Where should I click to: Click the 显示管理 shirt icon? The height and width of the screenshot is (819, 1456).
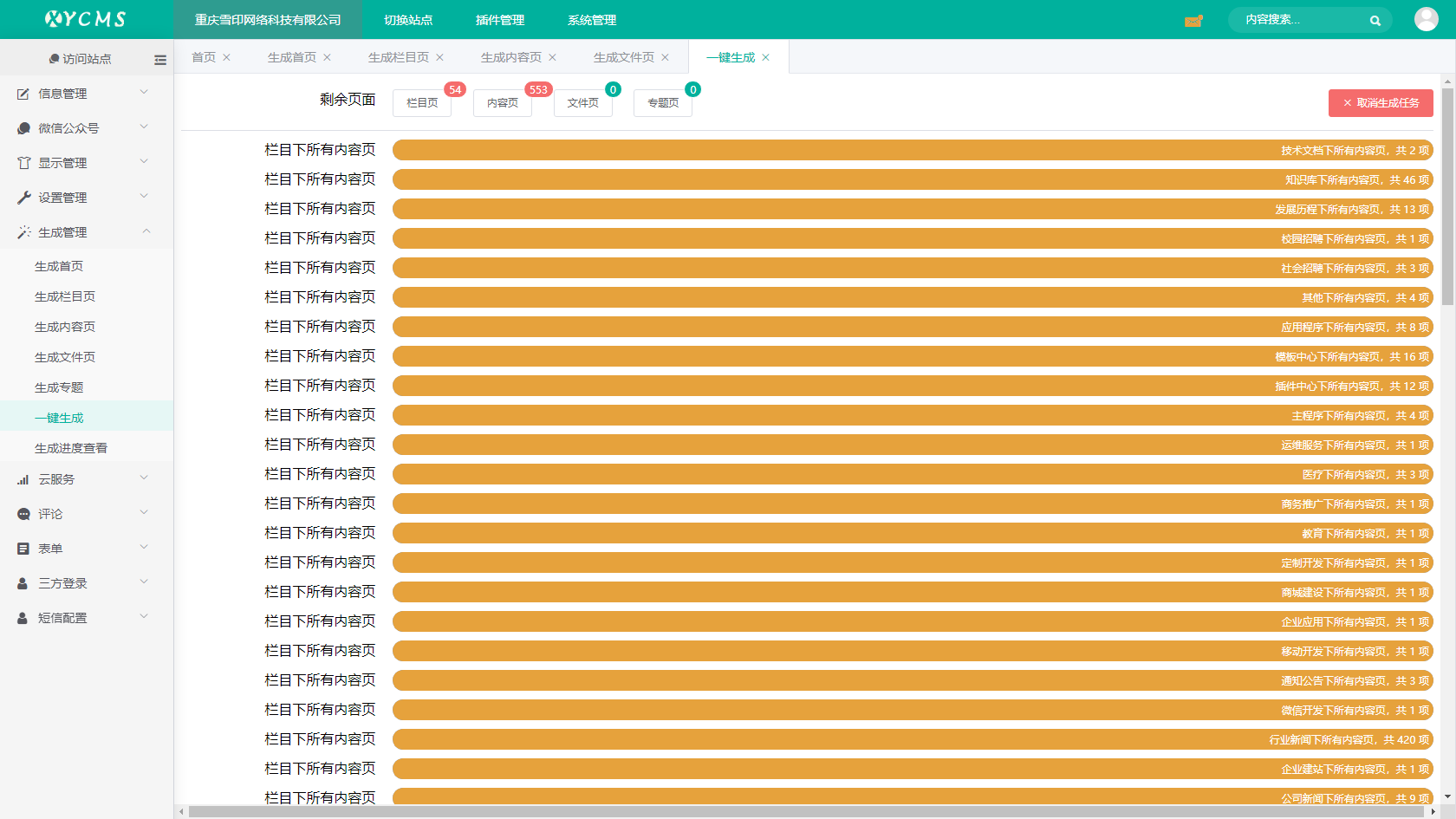[x=23, y=163]
